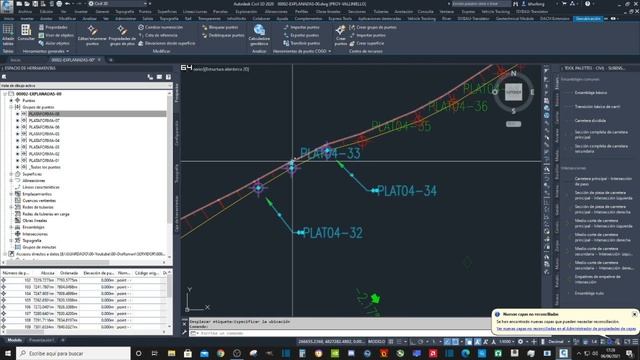The image size is (640, 360).
Task: Expand the Puntos tree node
Action: tap(11, 100)
